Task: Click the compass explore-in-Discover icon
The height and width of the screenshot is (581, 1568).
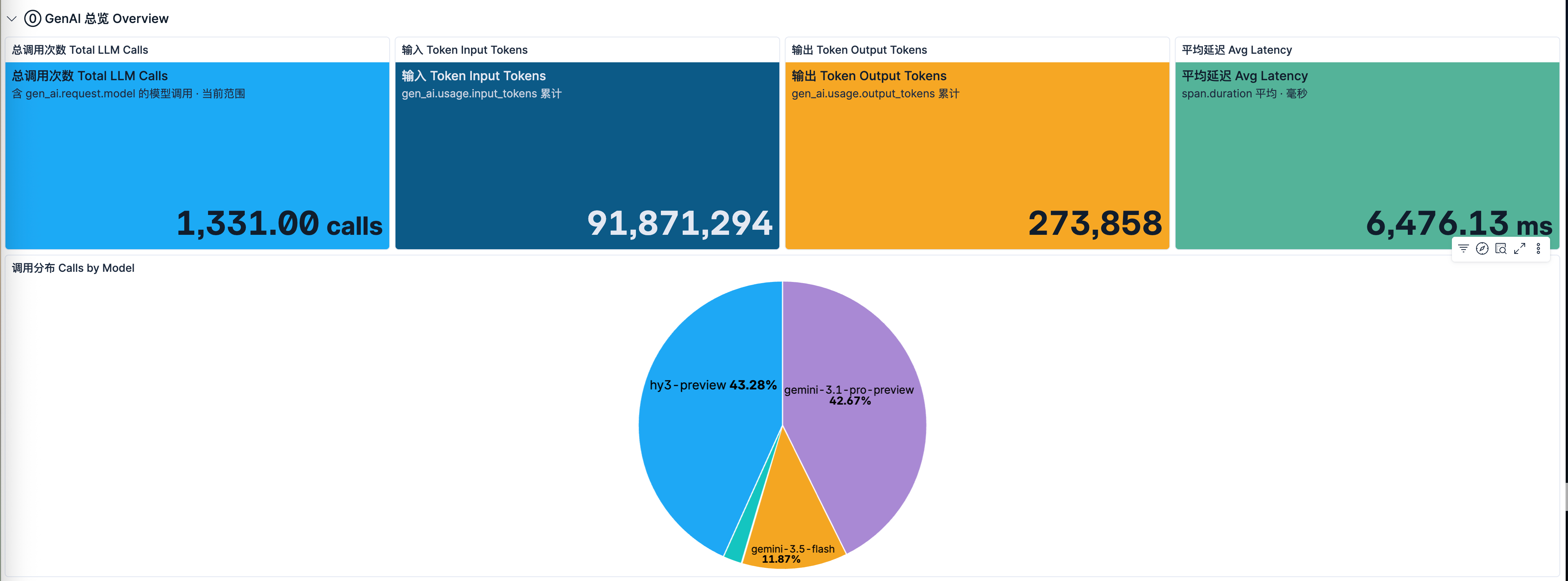Action: click(x=1482, y=248)
